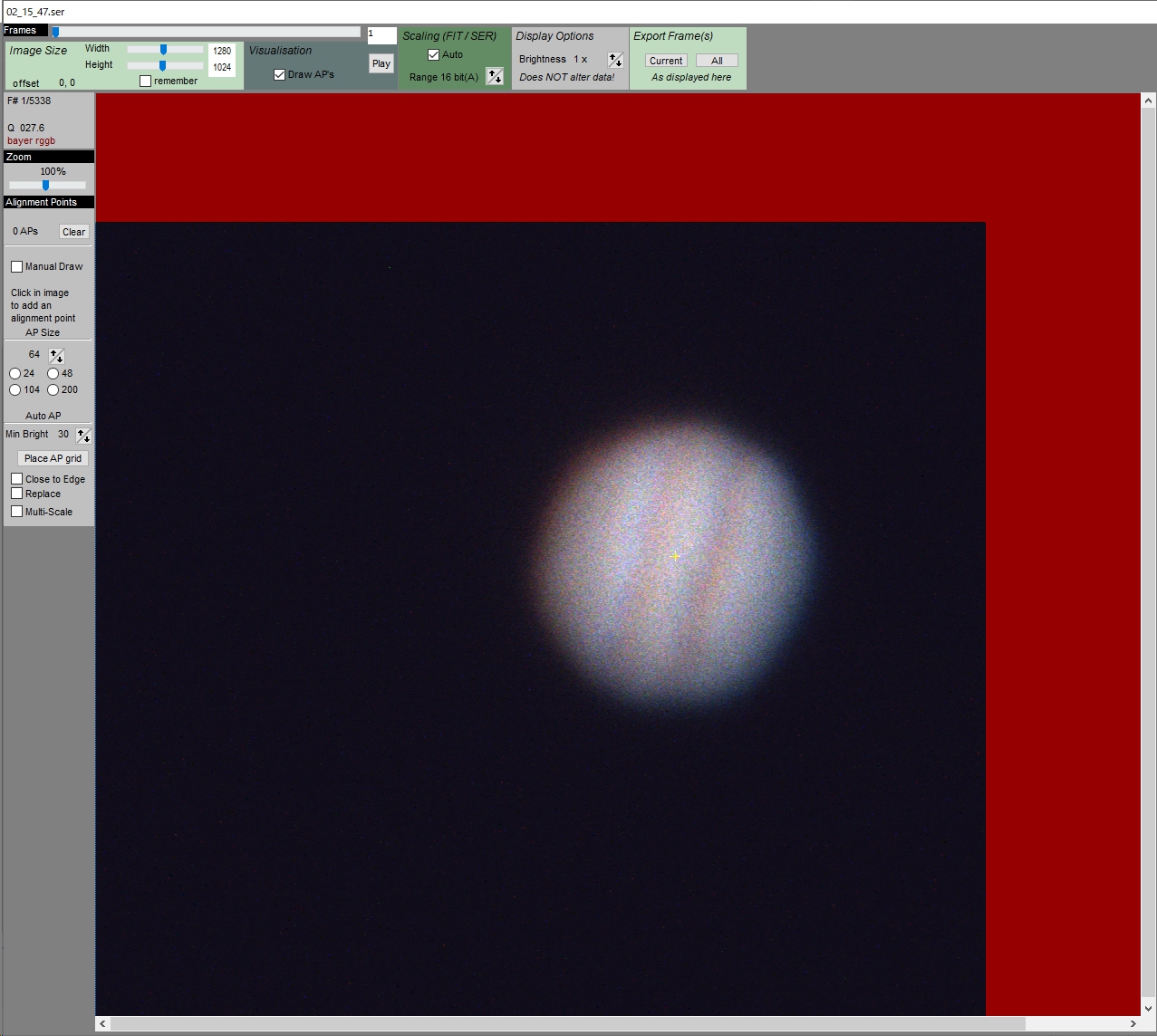Click the 0 APs count text

click(x=25, y=231)
